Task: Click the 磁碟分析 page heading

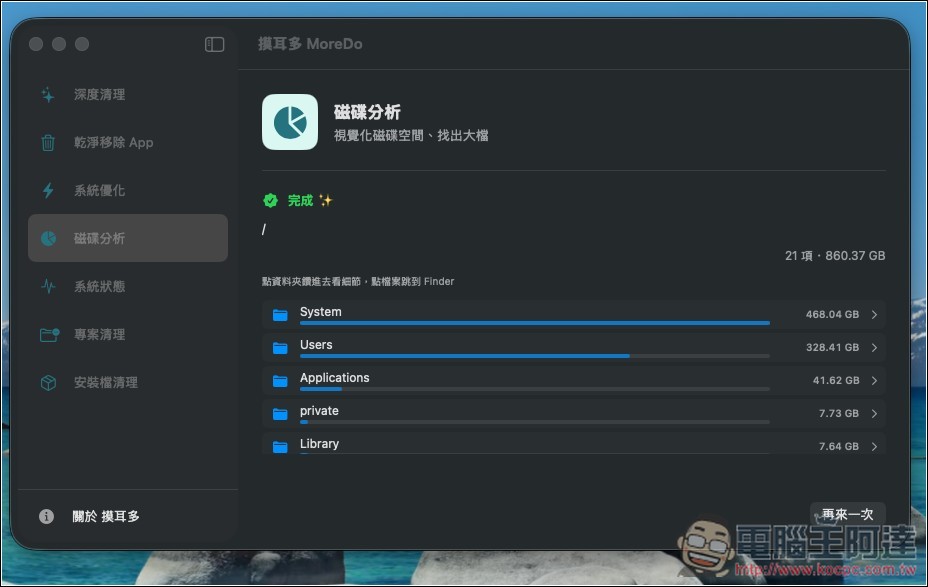Action: [367, 112]
